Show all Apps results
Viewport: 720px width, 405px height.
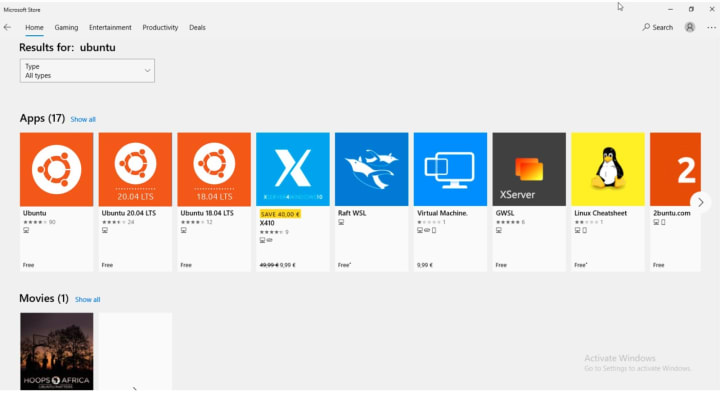click(83, 119)
